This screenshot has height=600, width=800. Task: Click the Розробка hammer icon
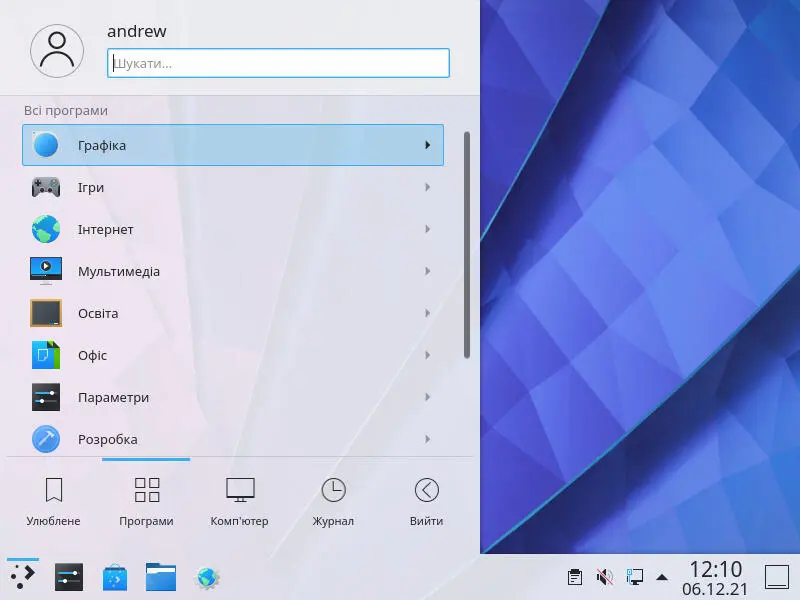pyautogui.click(x=45, y=439)
